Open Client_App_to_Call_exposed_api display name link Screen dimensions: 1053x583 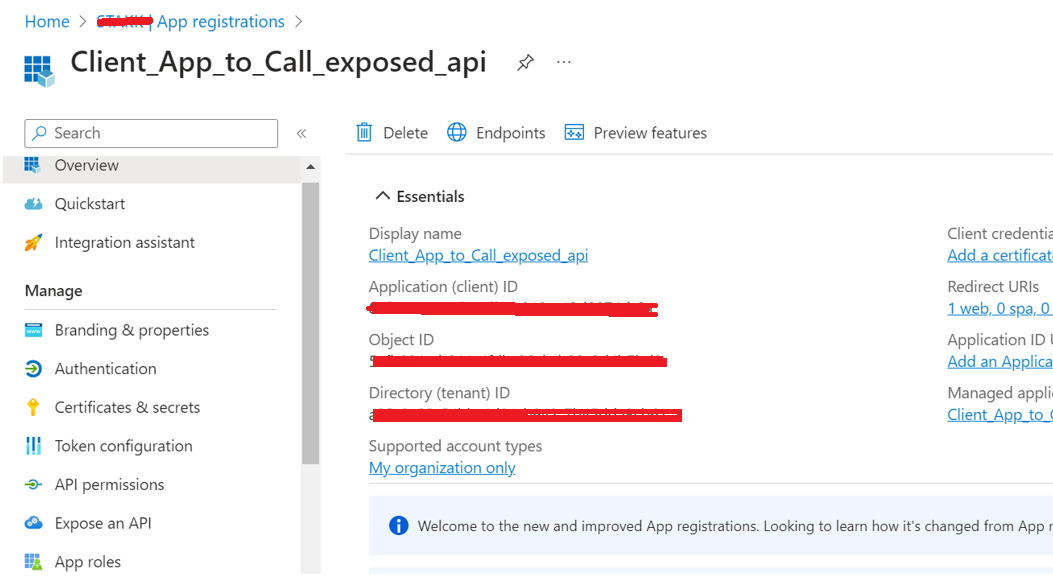point(478,255)
